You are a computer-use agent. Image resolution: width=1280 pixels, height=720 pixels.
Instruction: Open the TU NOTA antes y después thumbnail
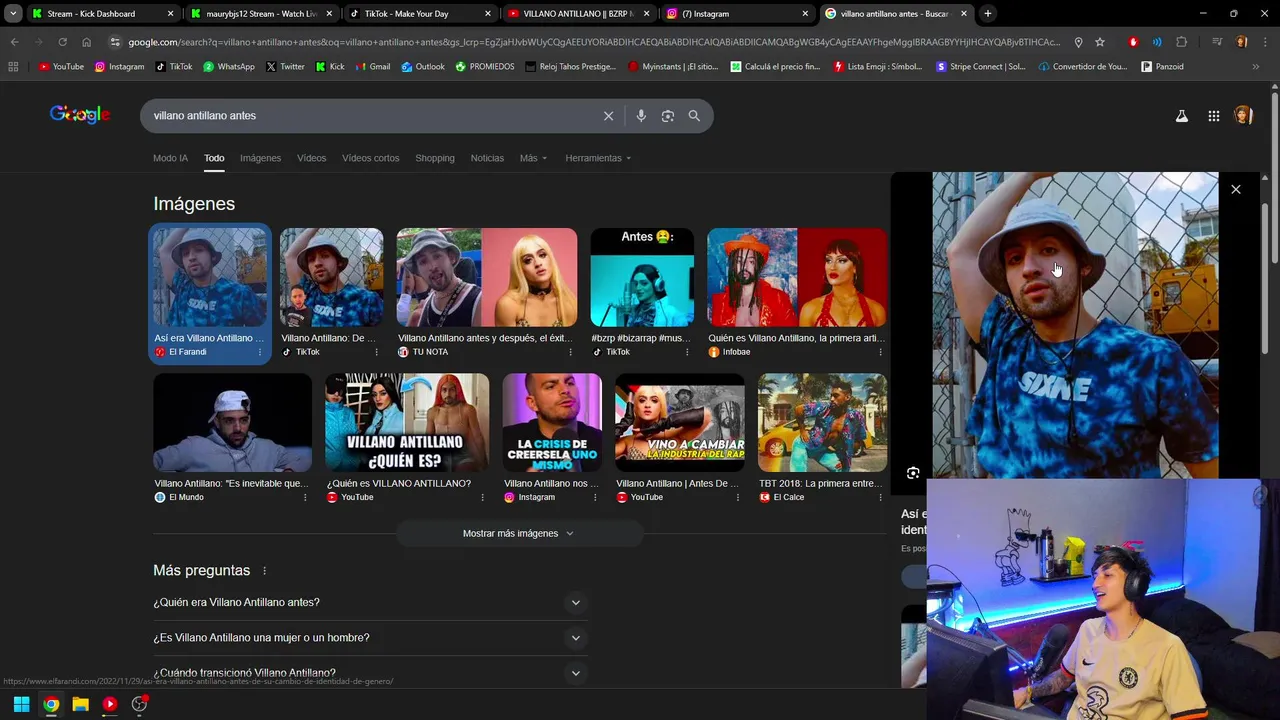coord(487,278)
